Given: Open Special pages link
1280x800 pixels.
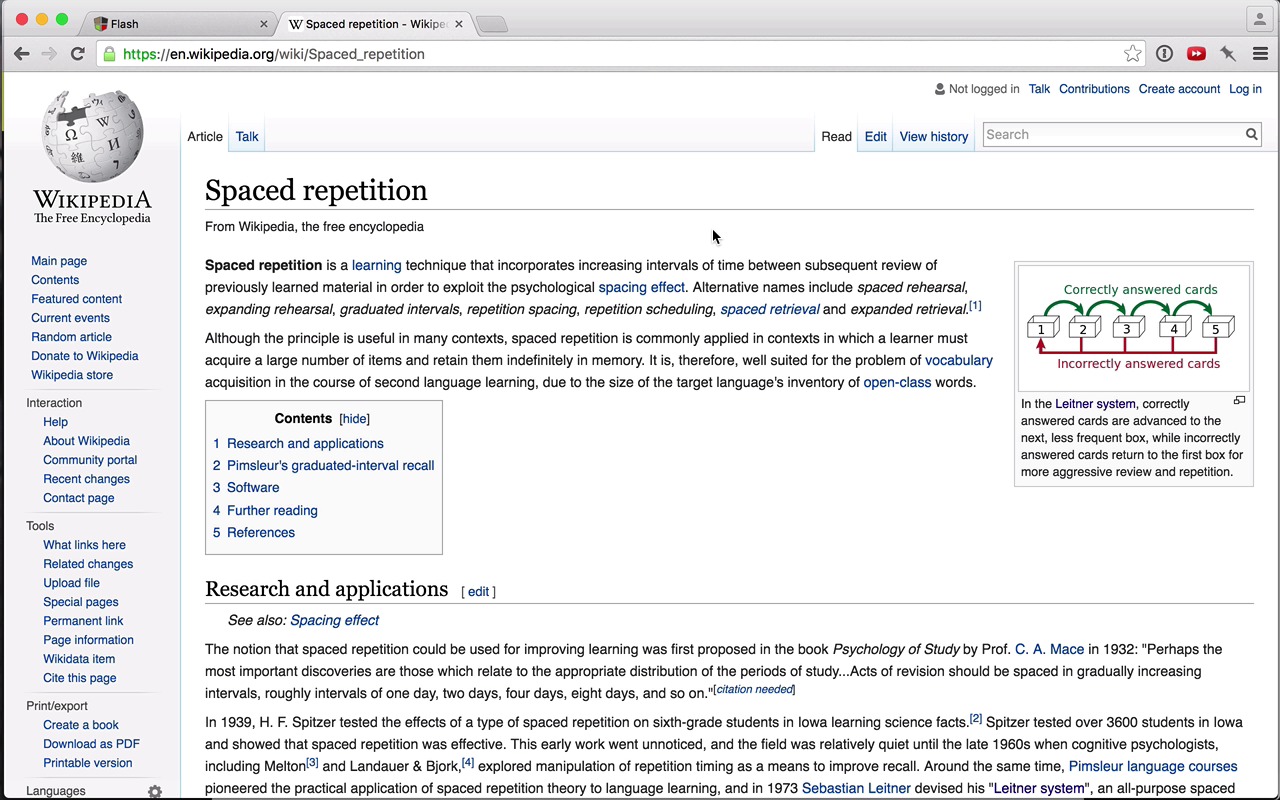Looking at the screenshot, I should tap(80, 602).
